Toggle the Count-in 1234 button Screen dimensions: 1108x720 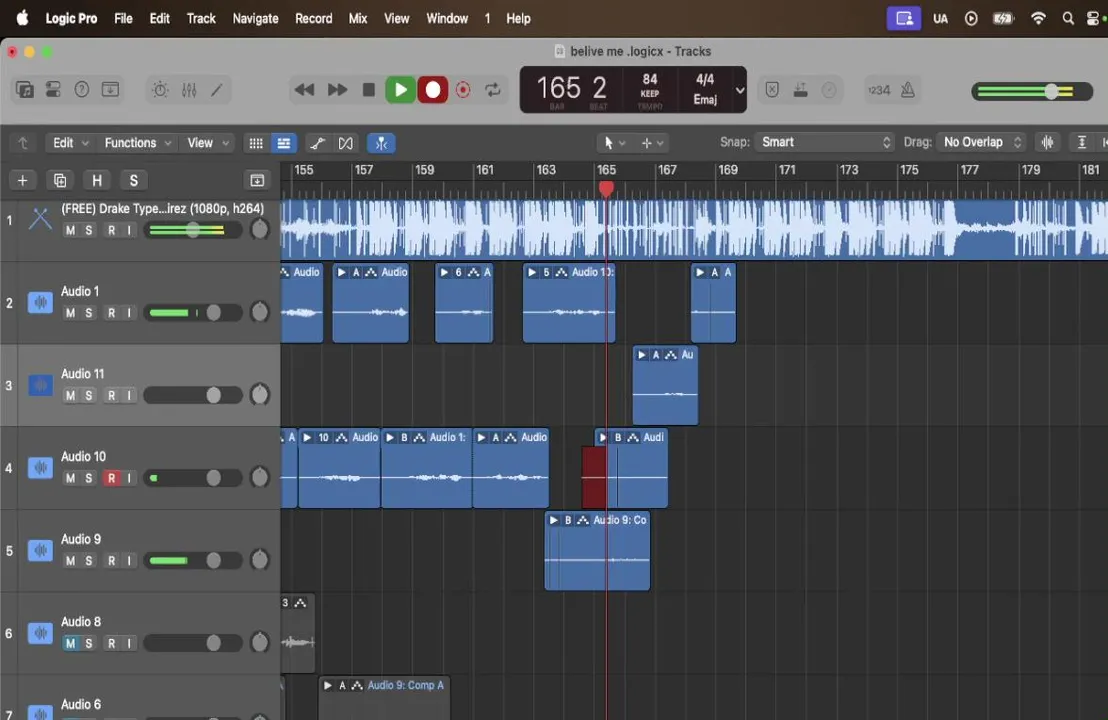click(x=879, y=90)
